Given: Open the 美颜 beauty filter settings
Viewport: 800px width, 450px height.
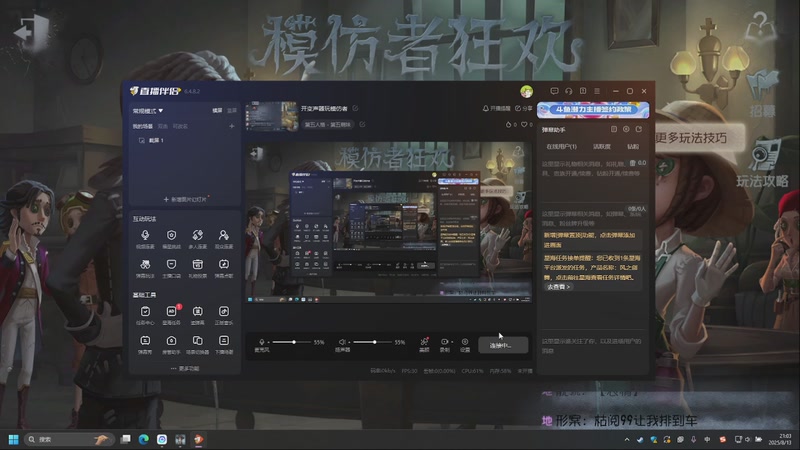Looking at the screenshot, I should (424, 344).
